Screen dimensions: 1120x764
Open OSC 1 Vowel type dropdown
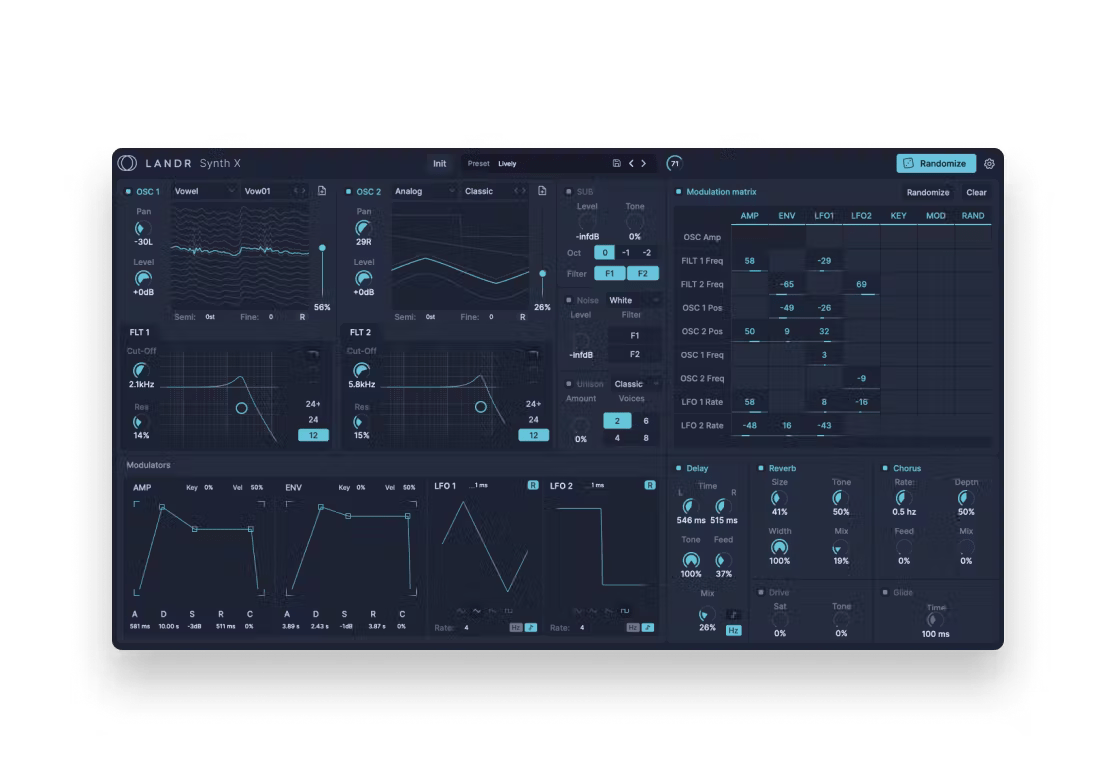coord(204,191)
